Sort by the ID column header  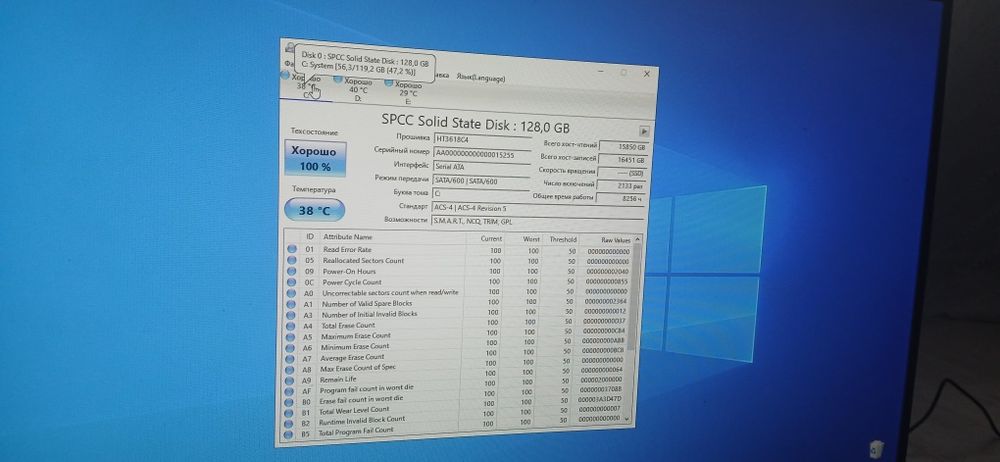(309, 236)
